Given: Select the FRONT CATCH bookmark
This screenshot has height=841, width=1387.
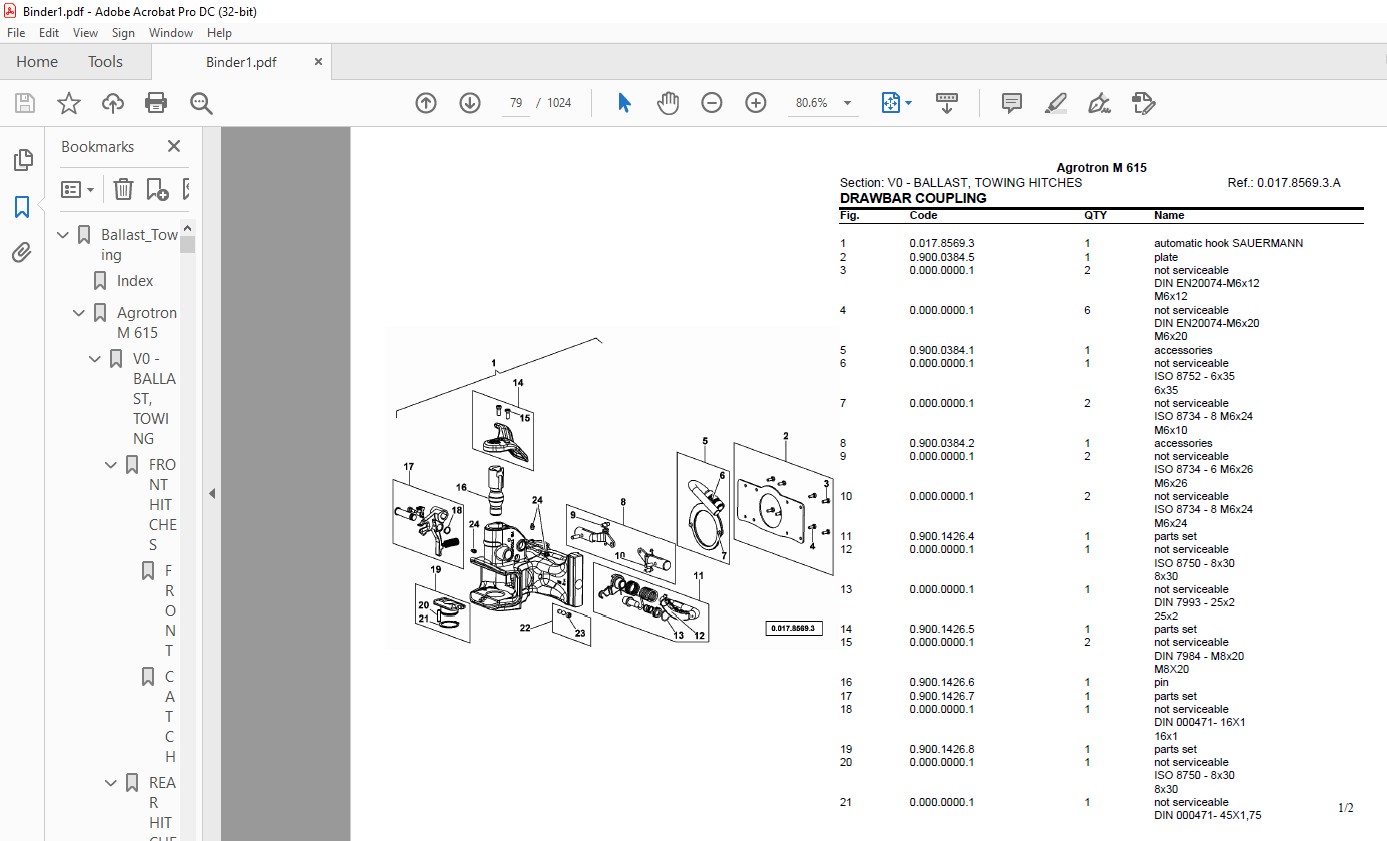Looking at the screenshot, I should (x=170, y=663).
